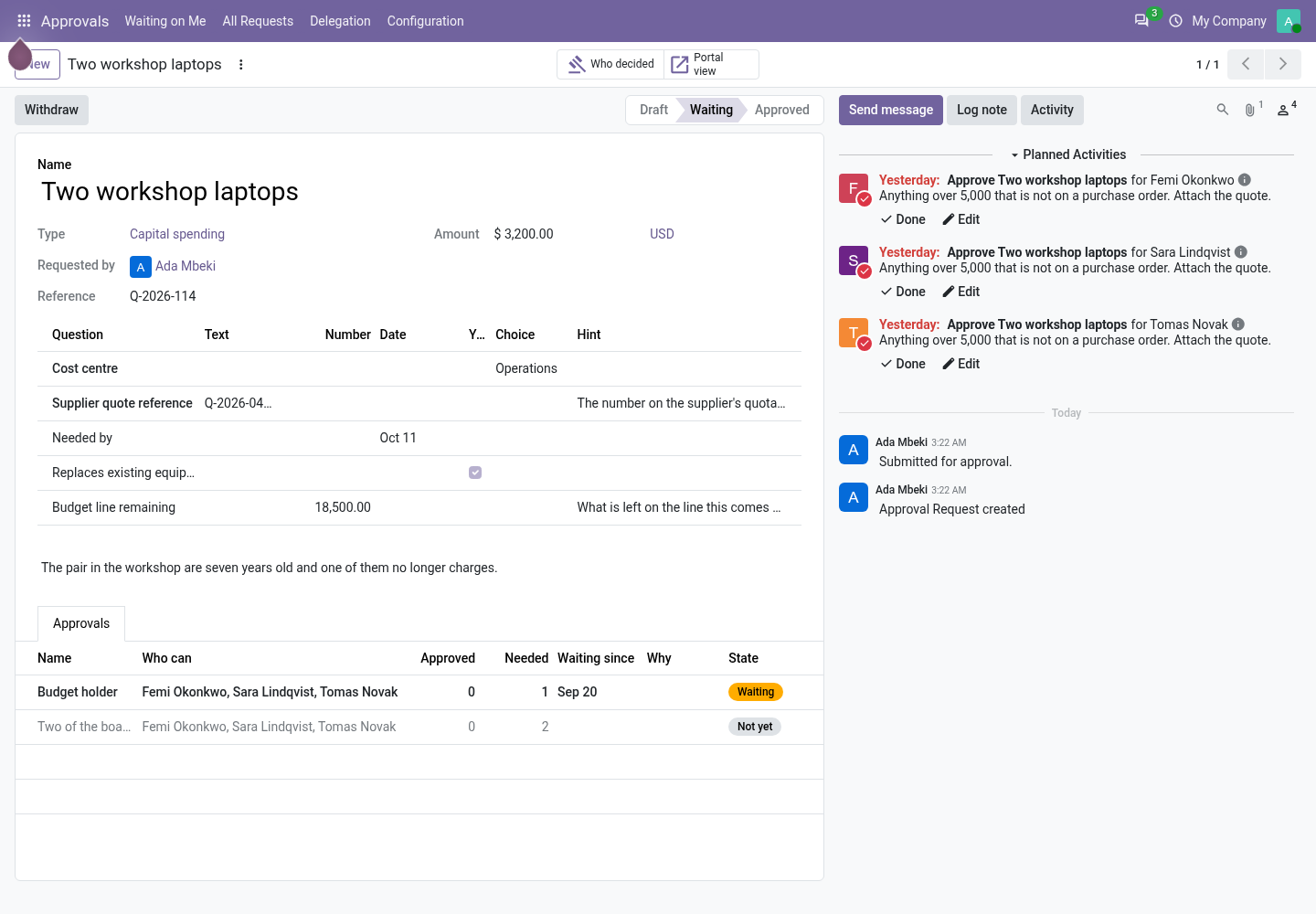
Task: Select the Approved status stage
Action: 781,110
